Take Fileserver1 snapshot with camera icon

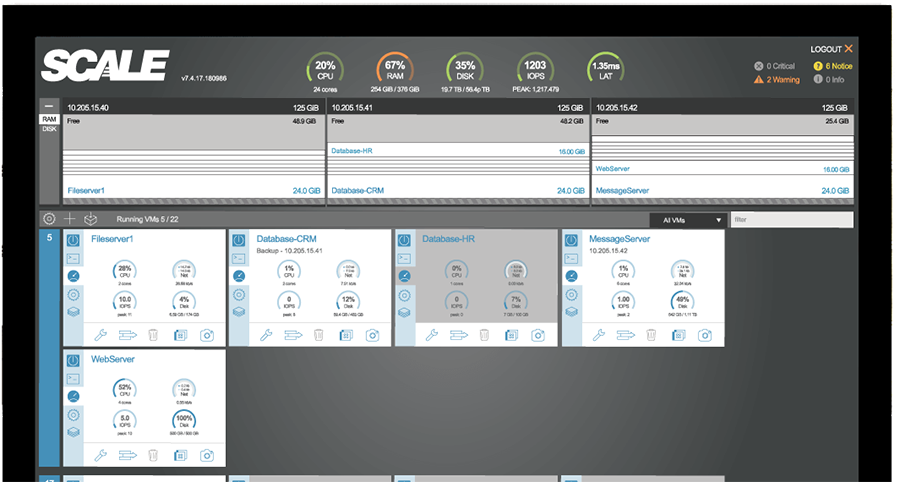click(207, 335)
